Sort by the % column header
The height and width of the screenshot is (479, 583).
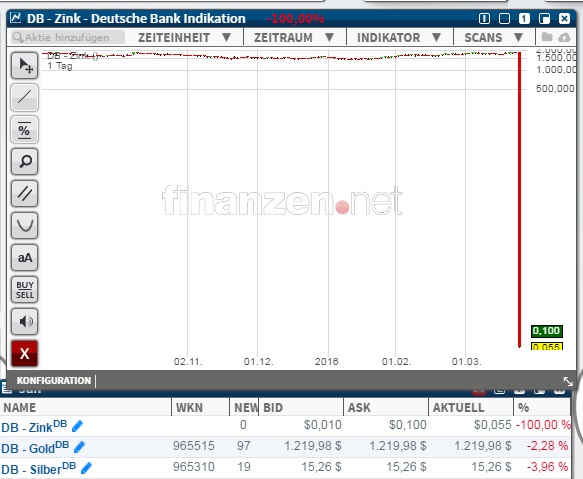542,408
